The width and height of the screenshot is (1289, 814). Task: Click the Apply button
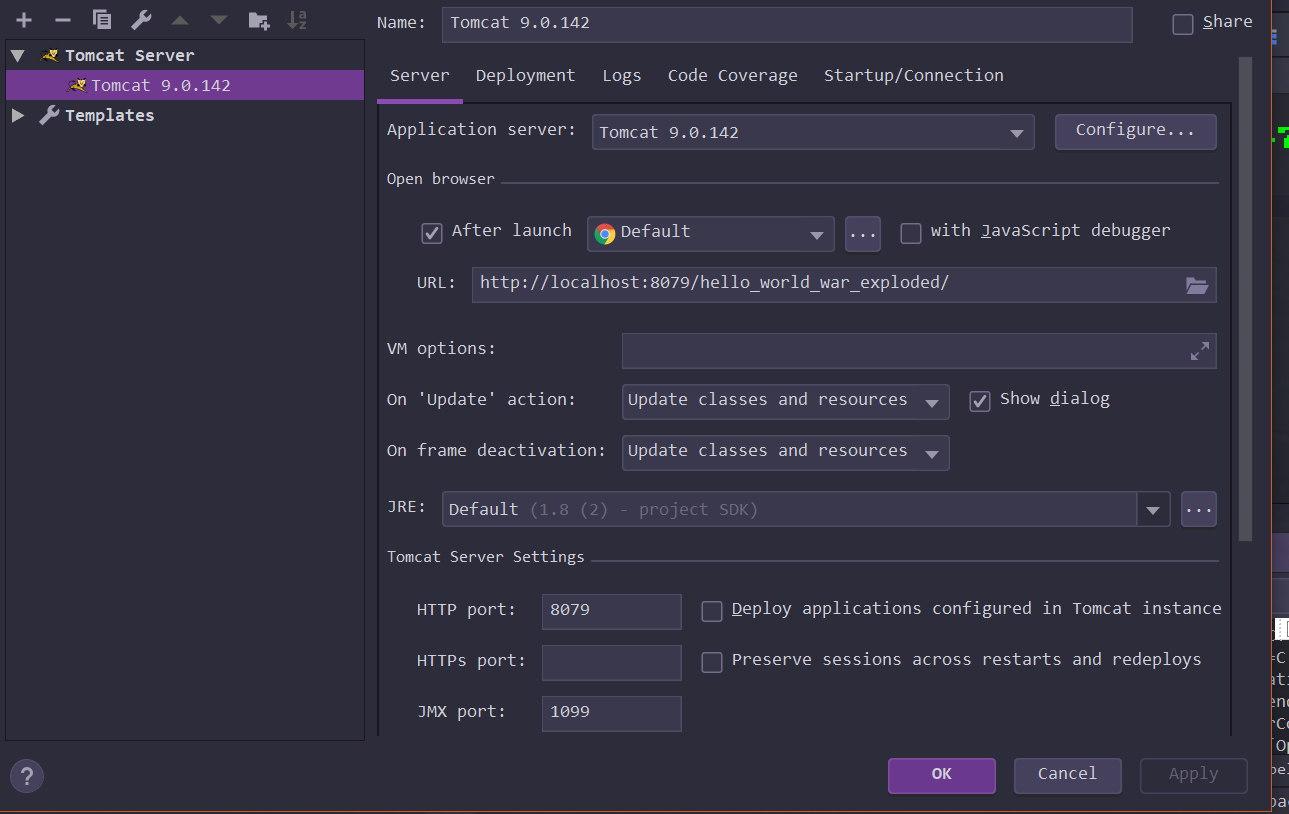[1194, 775]
